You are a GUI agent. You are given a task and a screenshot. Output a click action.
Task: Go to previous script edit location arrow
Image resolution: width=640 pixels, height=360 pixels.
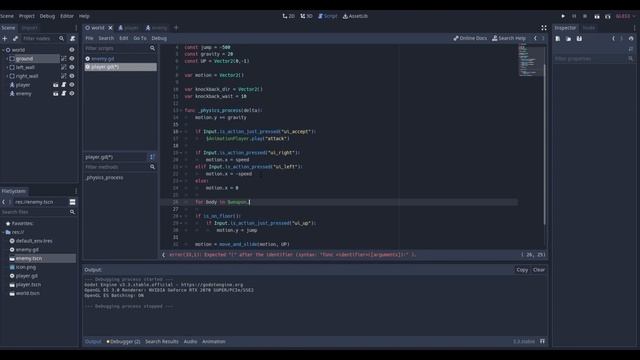tap(536, 38)
